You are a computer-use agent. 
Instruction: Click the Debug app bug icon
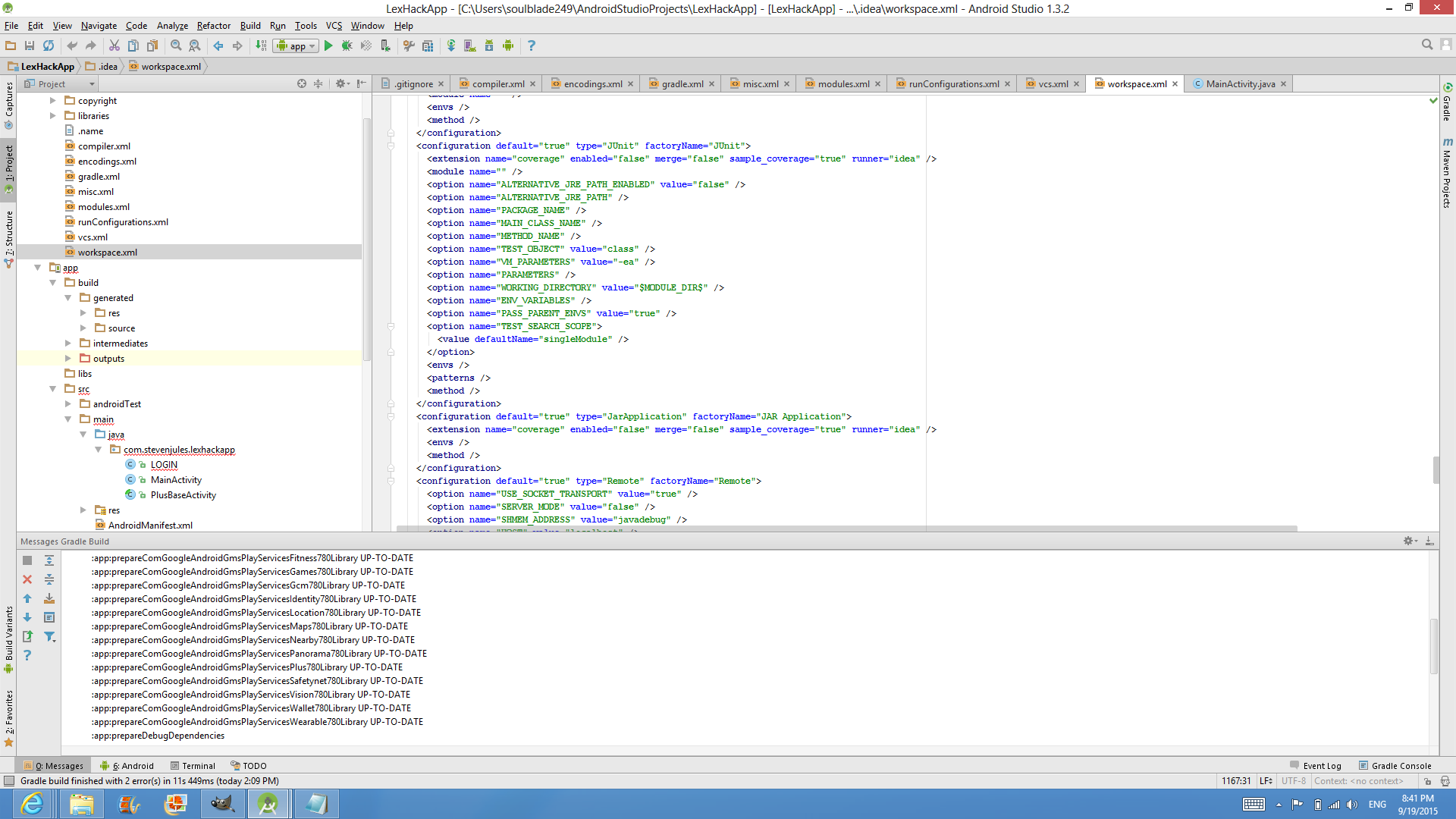click(x=347, y=45)
